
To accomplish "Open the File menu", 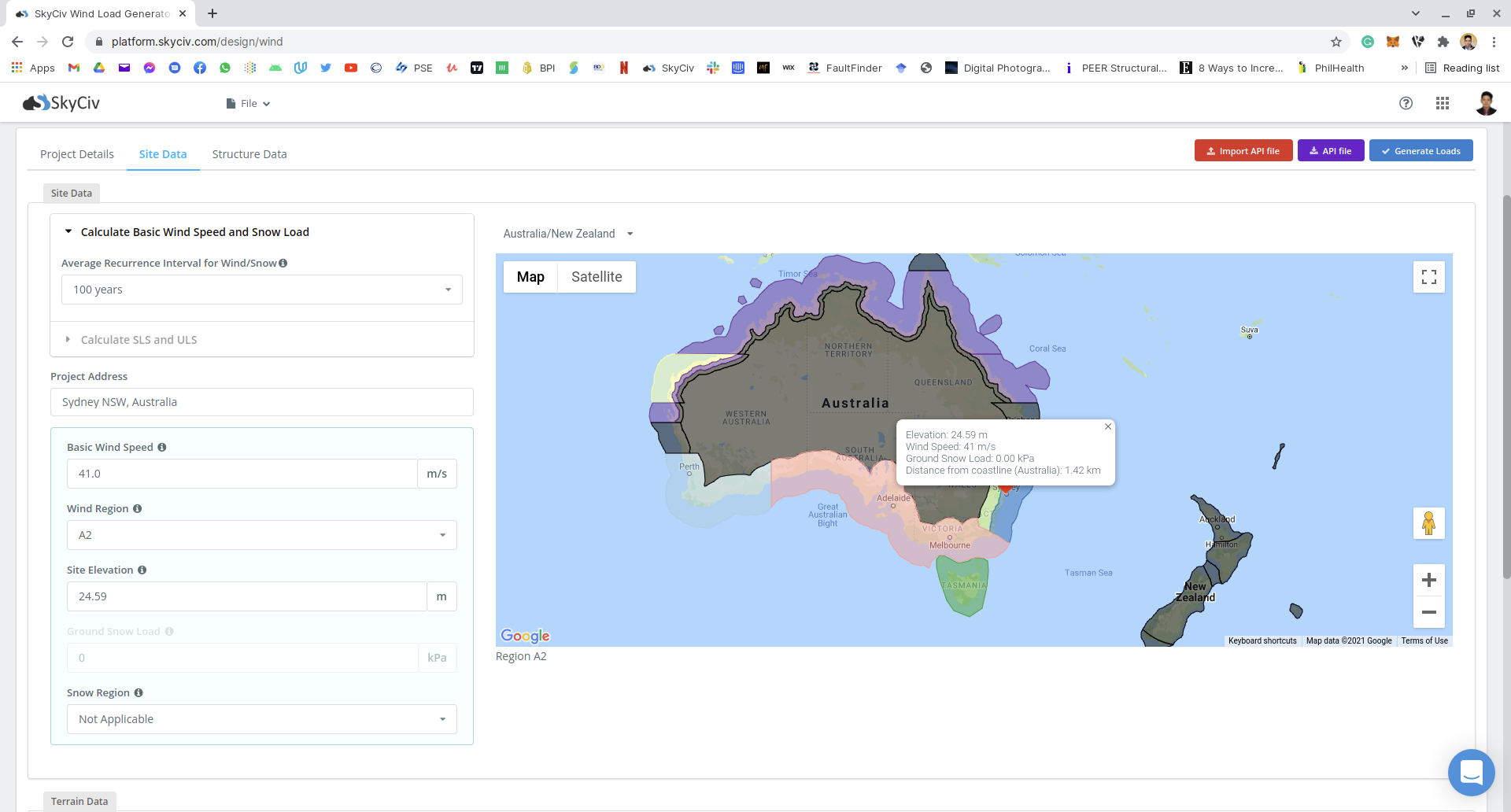I will [249, 104].
